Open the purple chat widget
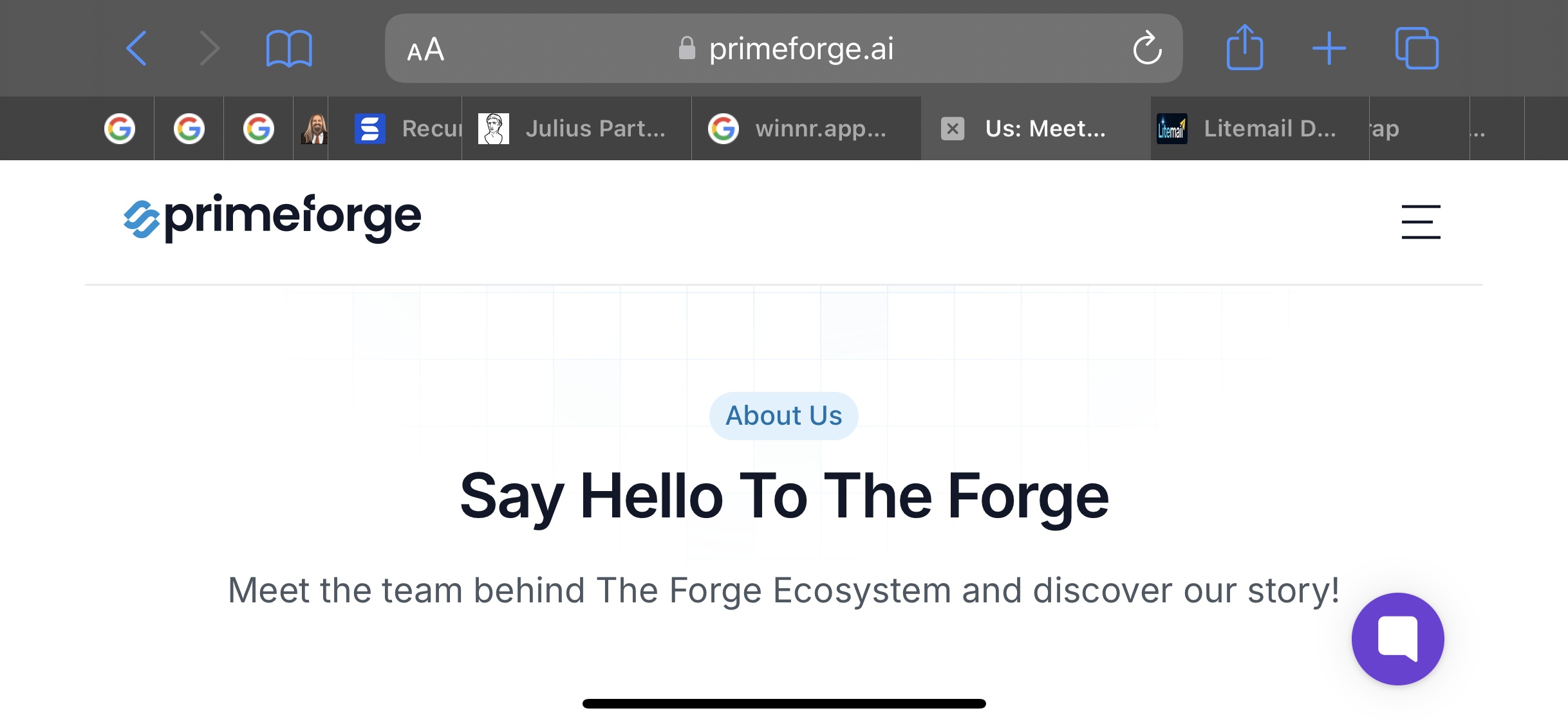The width and height of the screenshot is (1568, 724). (x=1397, y=639)
